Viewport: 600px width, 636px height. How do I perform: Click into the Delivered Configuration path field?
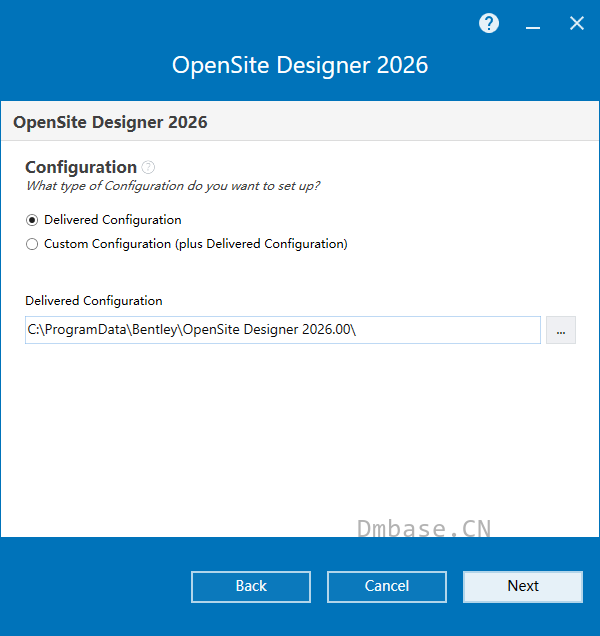click(283, 330)
